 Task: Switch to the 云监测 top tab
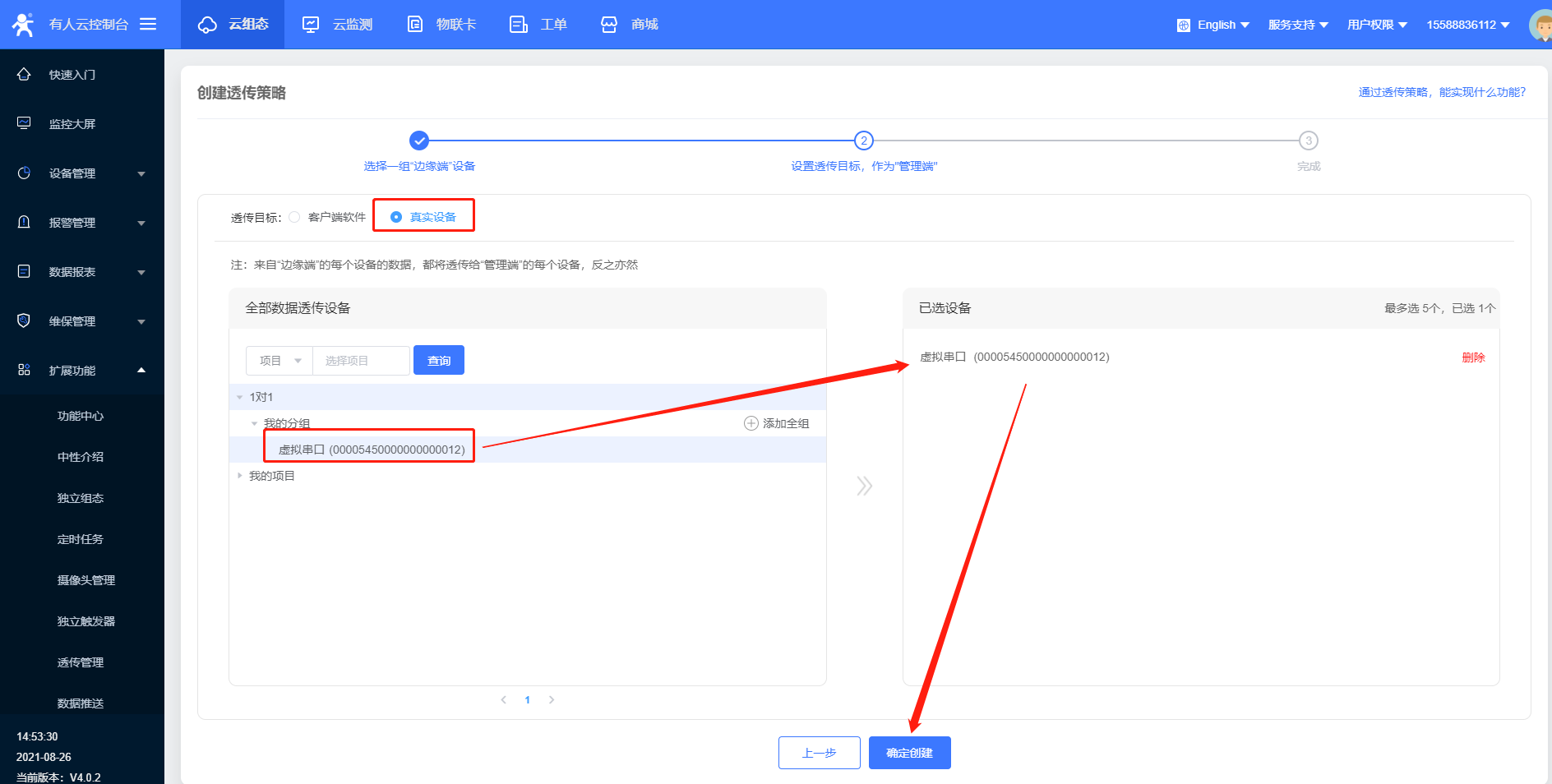pos(338,25)
